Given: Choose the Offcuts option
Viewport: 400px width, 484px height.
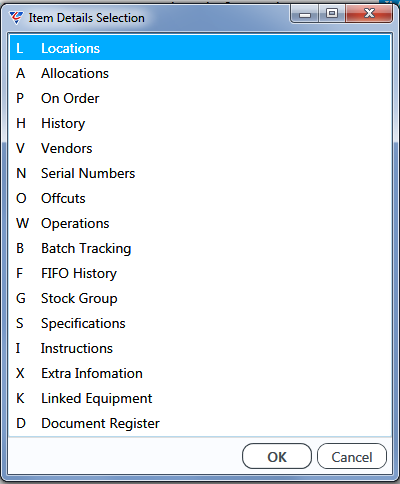Looking at the screenshot, I should 200,198.
